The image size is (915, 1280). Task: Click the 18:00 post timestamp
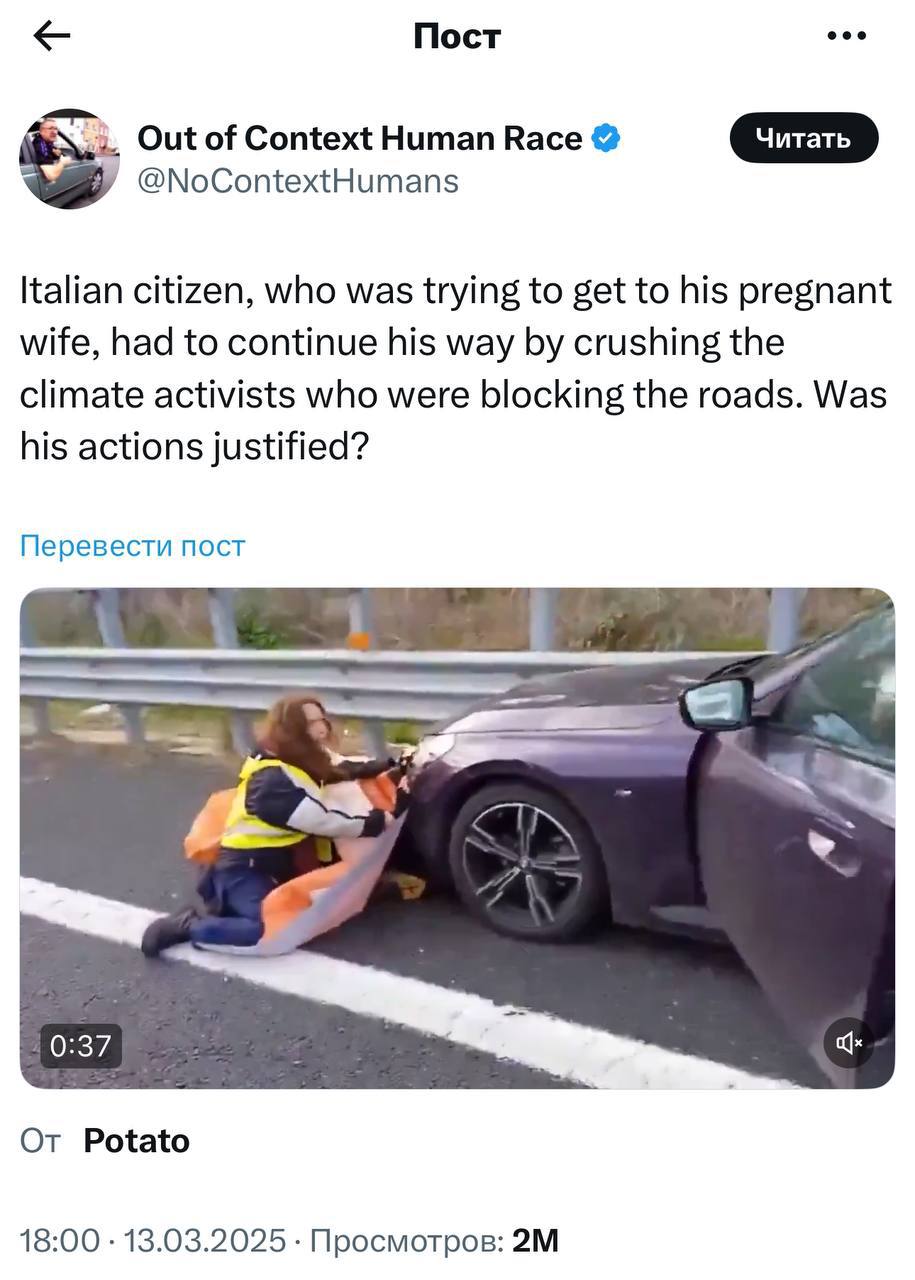pos(60,1241)
